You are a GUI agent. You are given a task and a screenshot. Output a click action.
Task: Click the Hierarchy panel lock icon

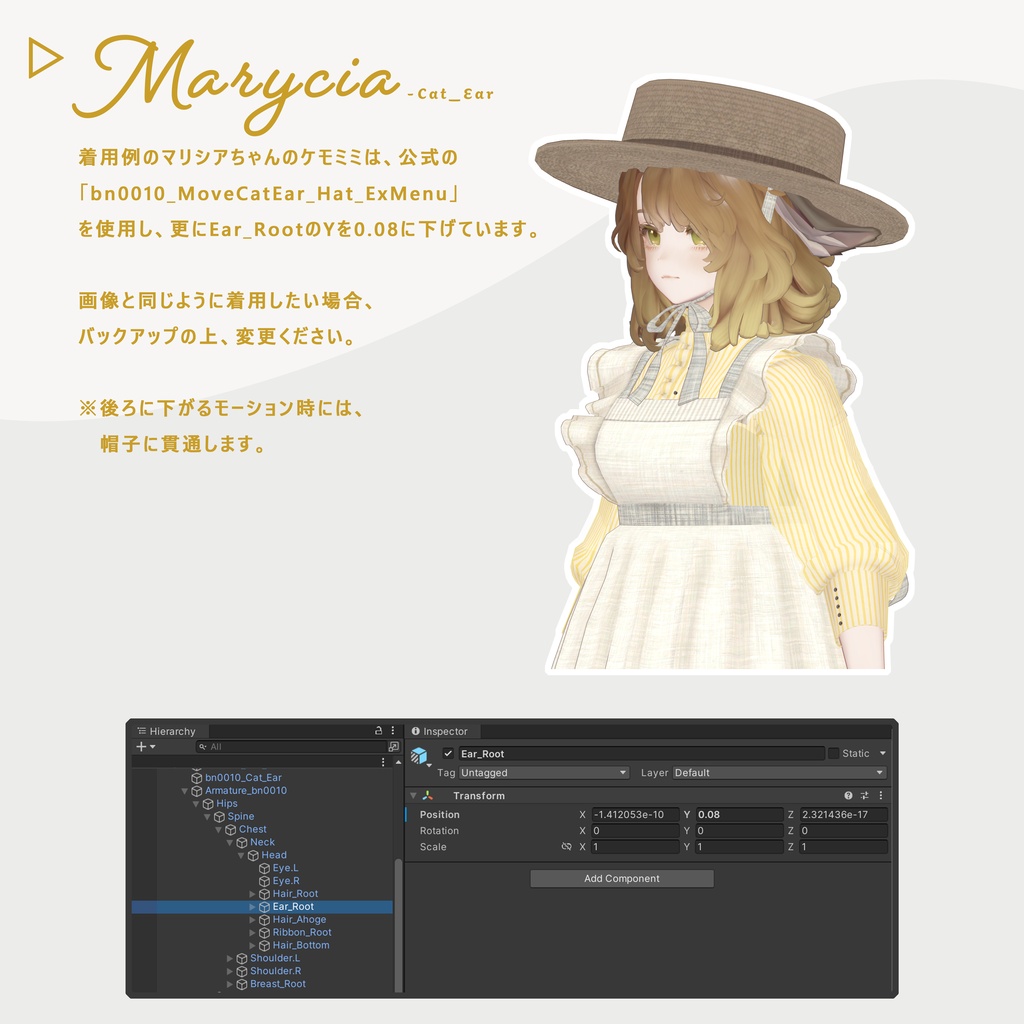pyautogui.click(x=378, y=730)
